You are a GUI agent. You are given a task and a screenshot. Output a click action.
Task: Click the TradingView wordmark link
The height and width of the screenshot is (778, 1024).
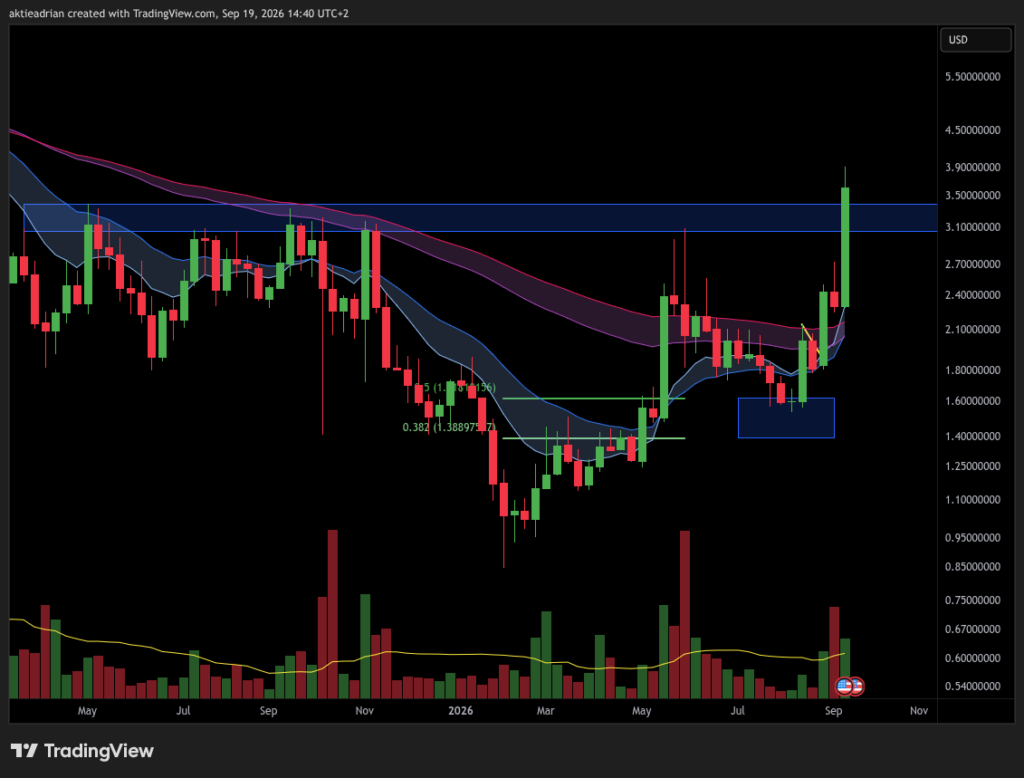[99, 751]
